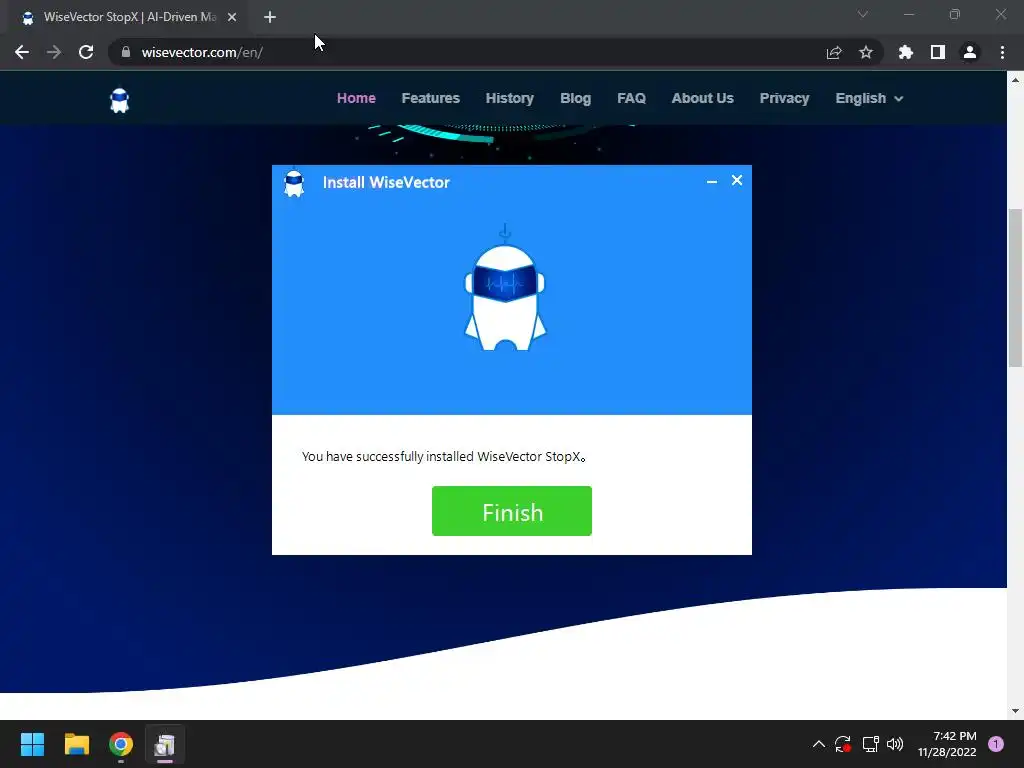This screenshot has height=768, width=1024.
Task: View site security lock information
Action: pyautogui.click(x=126, y=52)
